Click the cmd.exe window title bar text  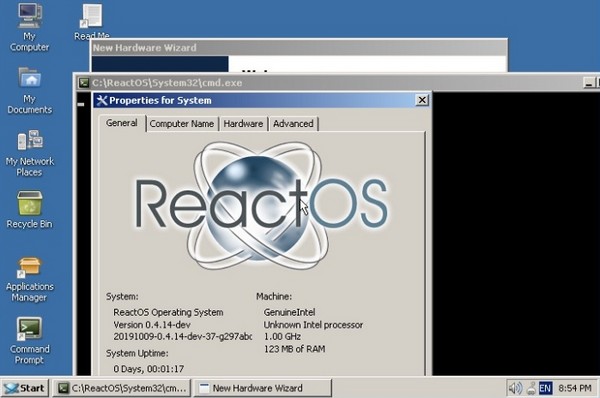tap(167, 83)
